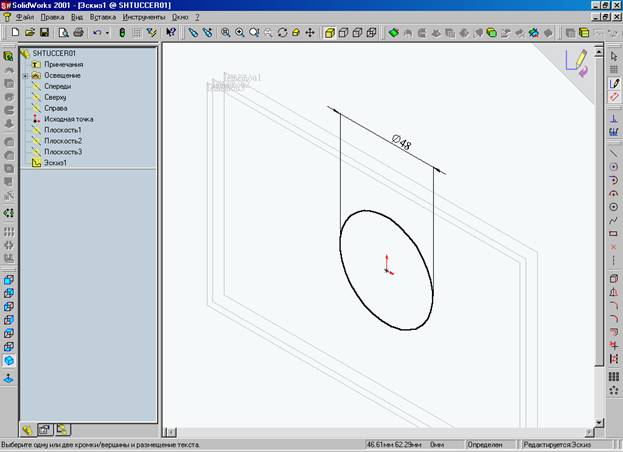Expand the Освещение tree node
This screenshot has width=623, height=452.
click(25, 76)
